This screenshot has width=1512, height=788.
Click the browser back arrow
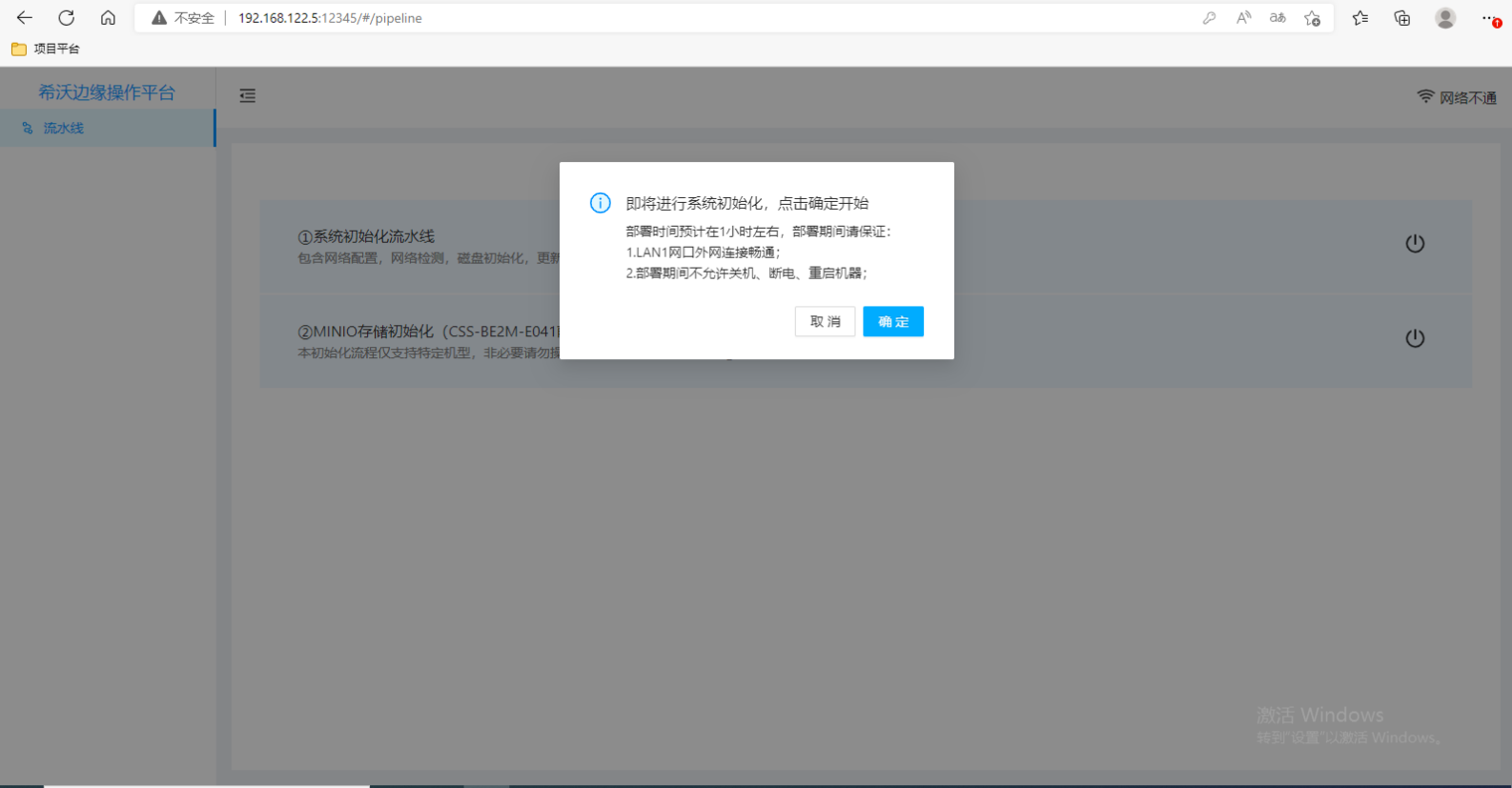pyautogui.click(x=25, y=18)
